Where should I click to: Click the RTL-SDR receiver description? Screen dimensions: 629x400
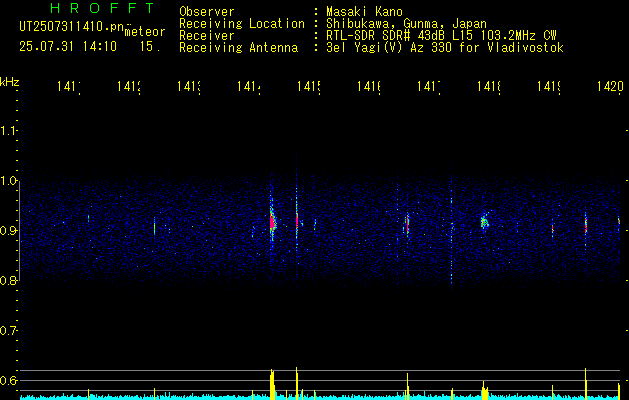(x=441, y=36)
